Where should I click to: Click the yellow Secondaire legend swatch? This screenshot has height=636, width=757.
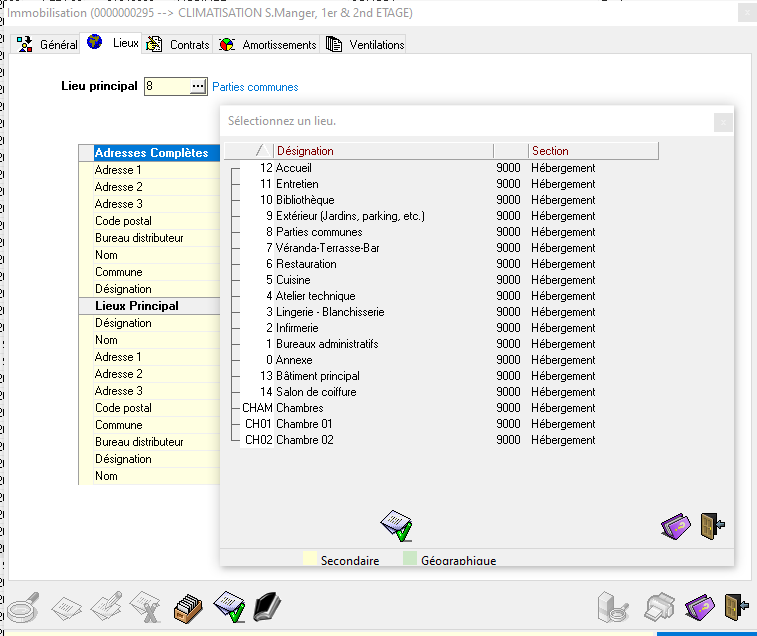311,559
